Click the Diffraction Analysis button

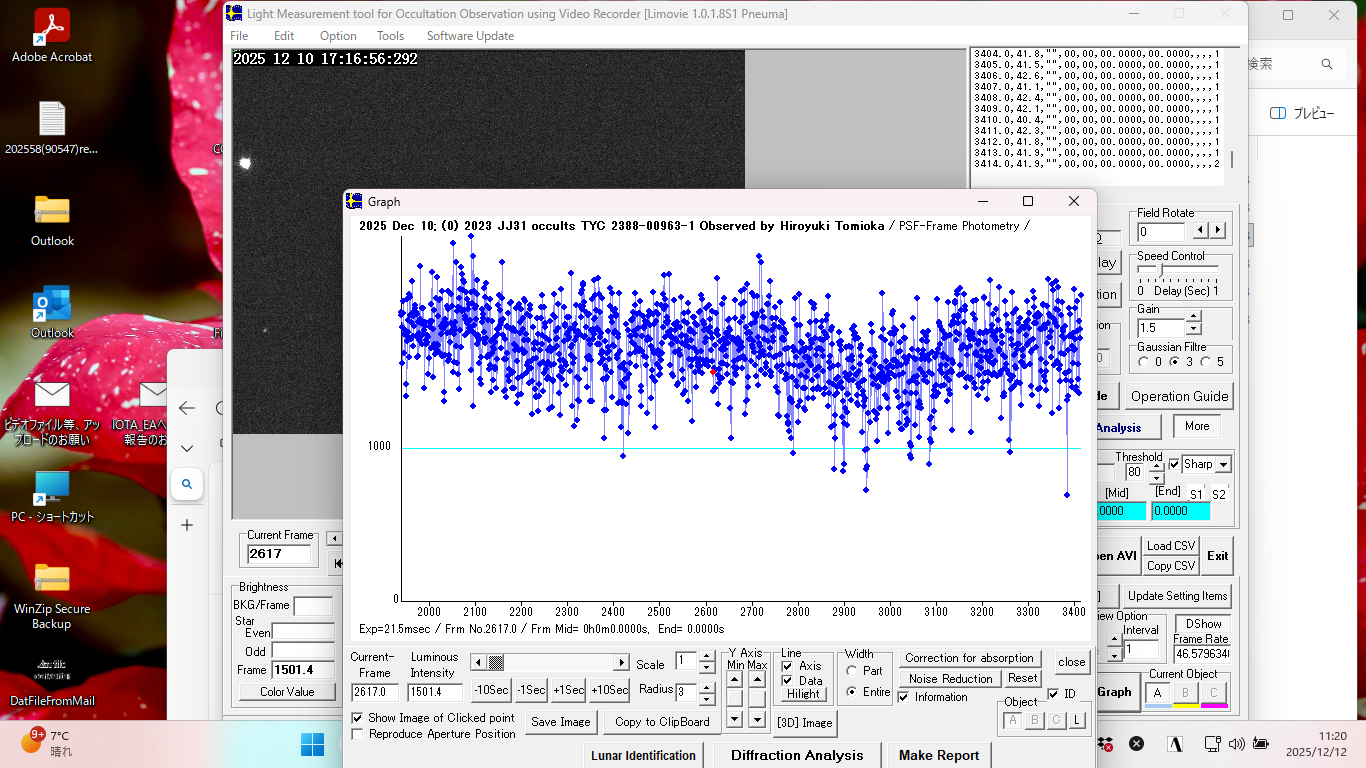point(796,755)
